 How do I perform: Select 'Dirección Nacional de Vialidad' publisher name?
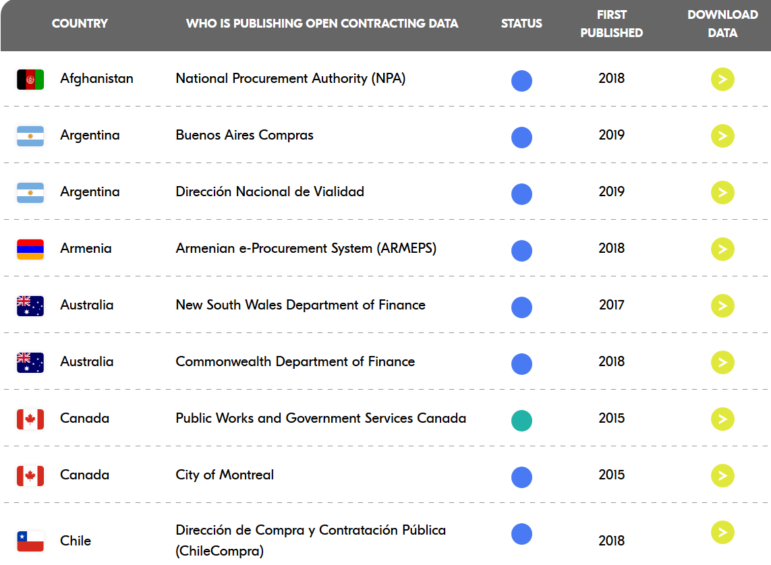270,192
